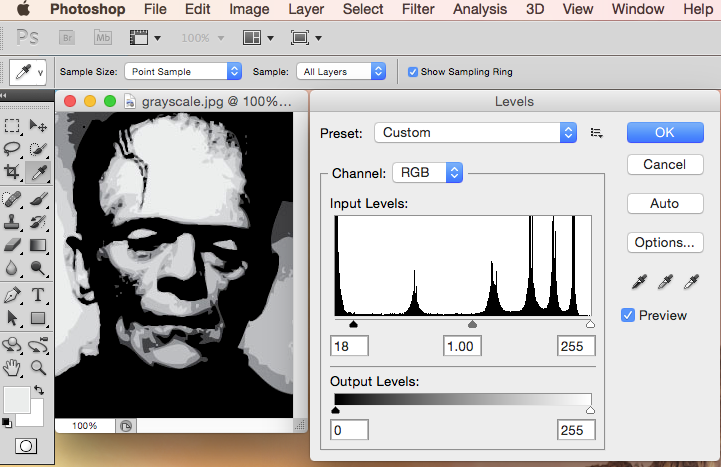Pick the black point eyedropper in Levels
Image resolution: width=721 pixels, height=467 pixels.
[637, 283]
